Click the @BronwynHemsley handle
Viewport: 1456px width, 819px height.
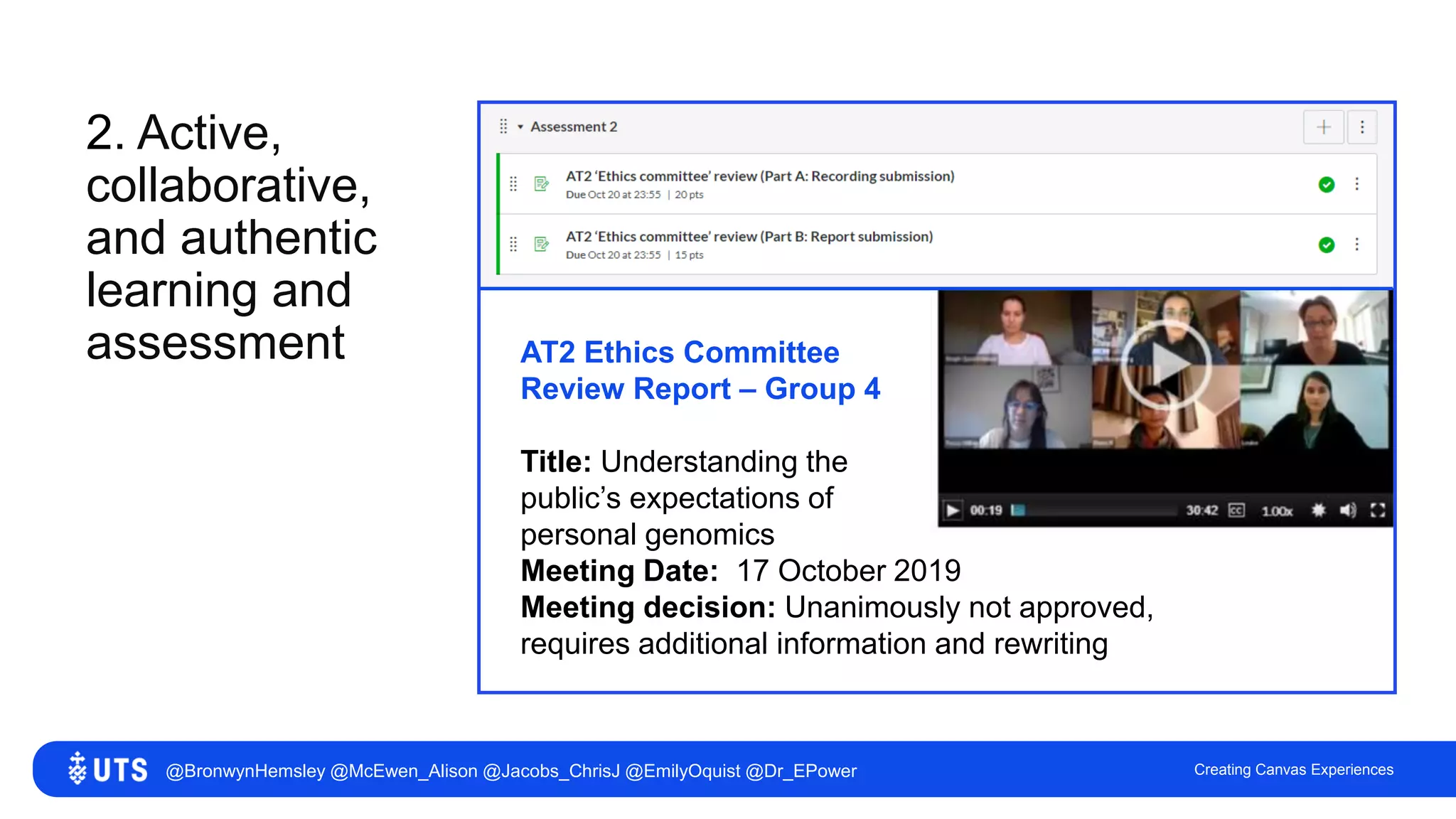click(245, 771)
